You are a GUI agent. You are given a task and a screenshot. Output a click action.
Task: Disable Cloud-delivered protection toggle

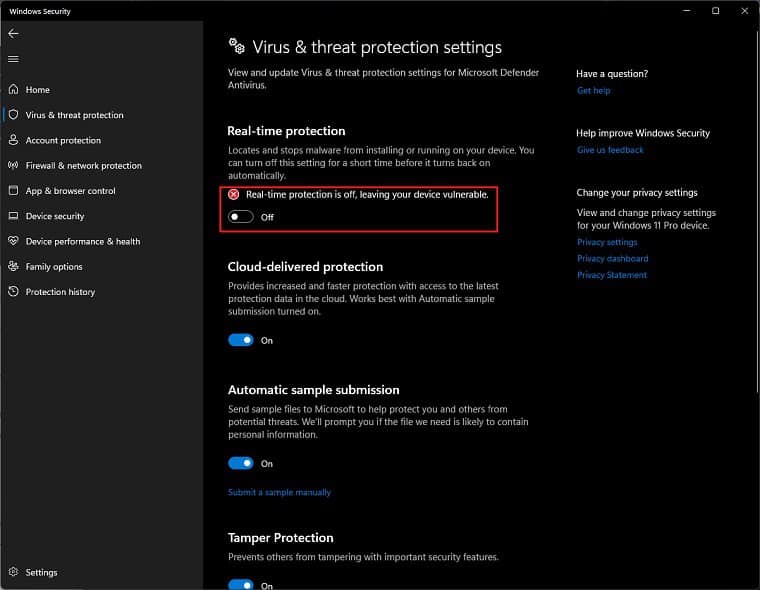(x=241, y=340)
